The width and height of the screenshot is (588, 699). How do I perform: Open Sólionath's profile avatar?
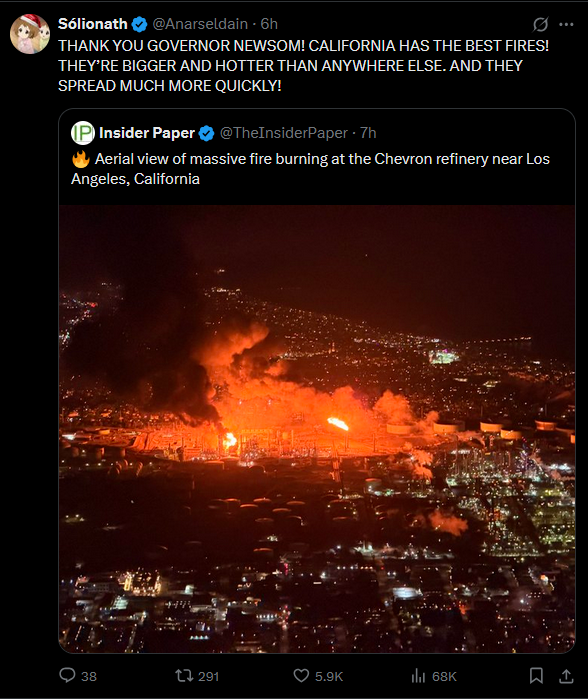point(30,34)
